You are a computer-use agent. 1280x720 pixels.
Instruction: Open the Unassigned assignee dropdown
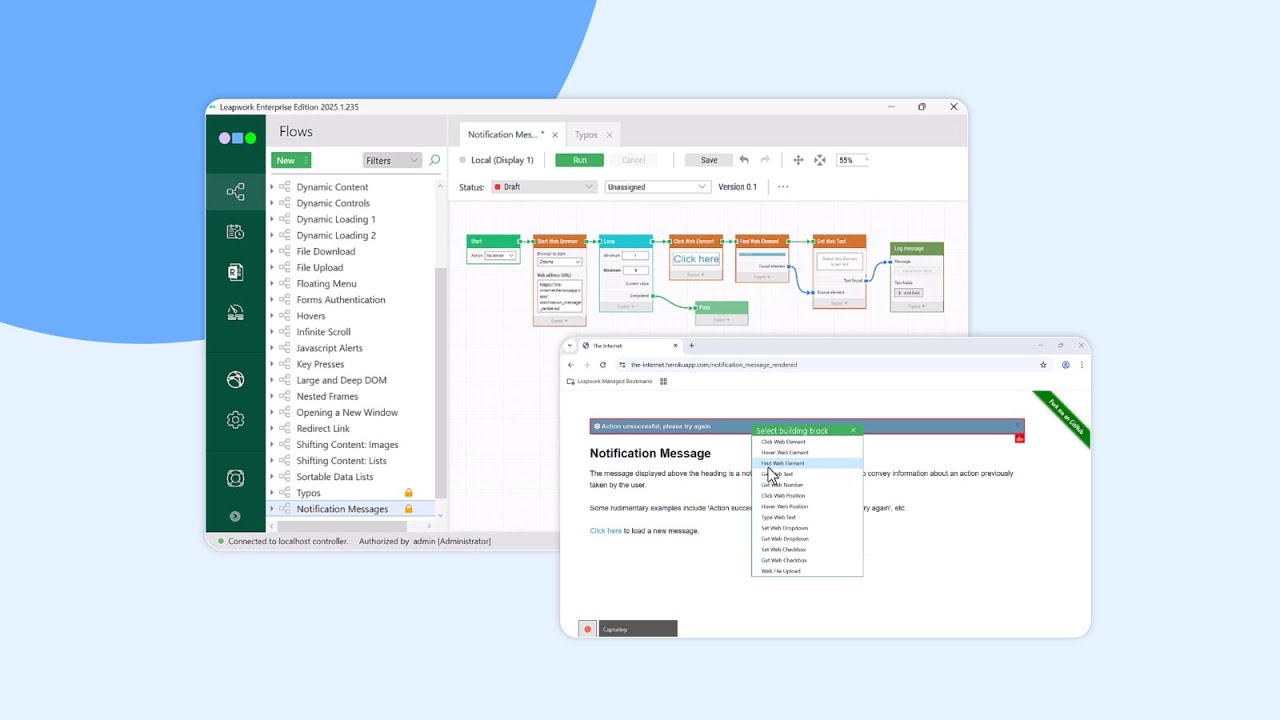pyautogui.click(x=657, y=187)
